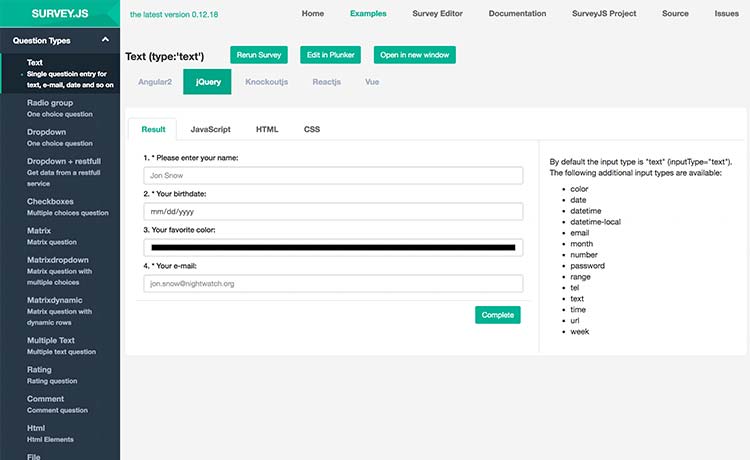This screenshot has height=460, width=750.
Task: Click 'color' in input types list
Action: (x=579, y=189)
